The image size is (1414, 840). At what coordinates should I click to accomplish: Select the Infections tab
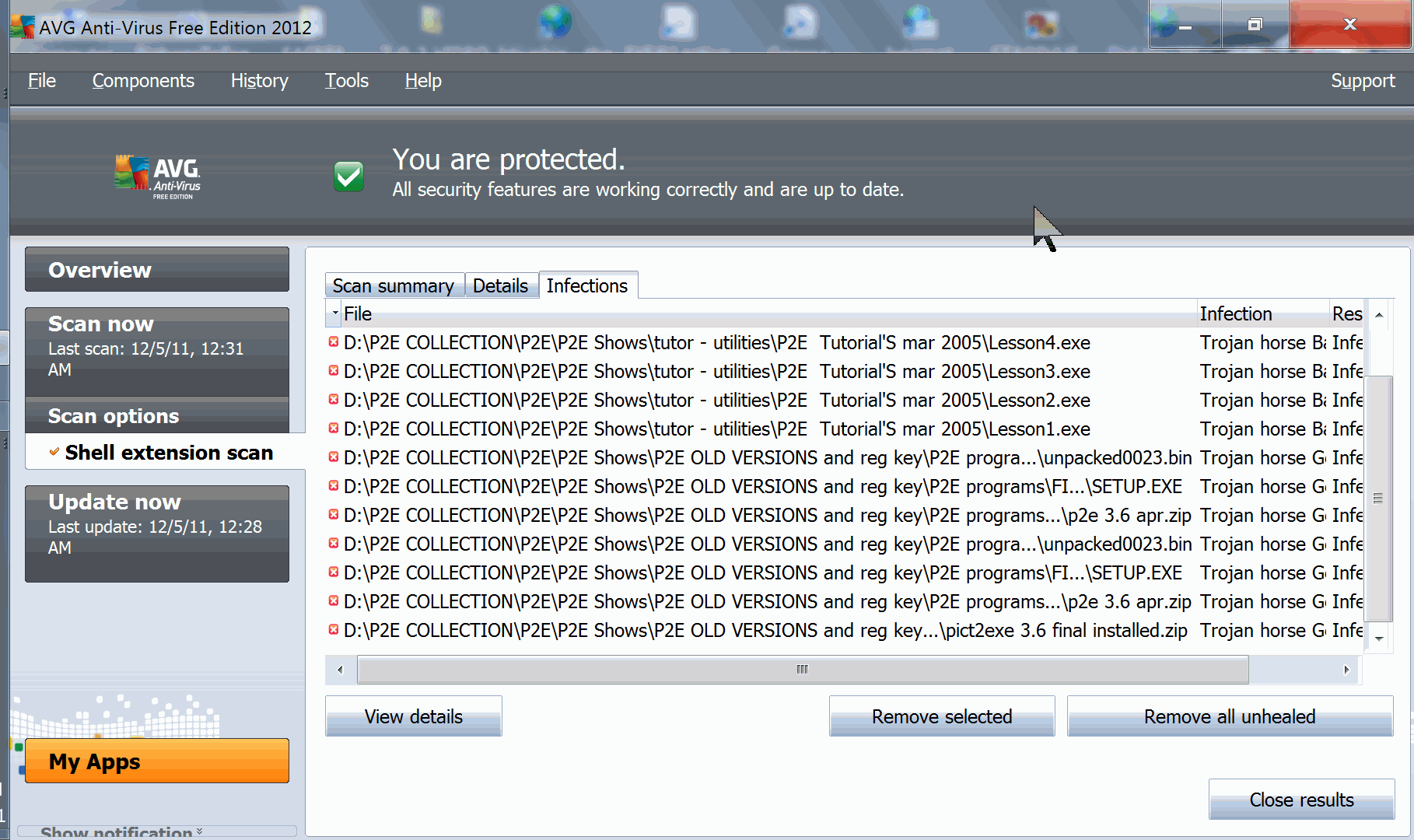[587, 285]
